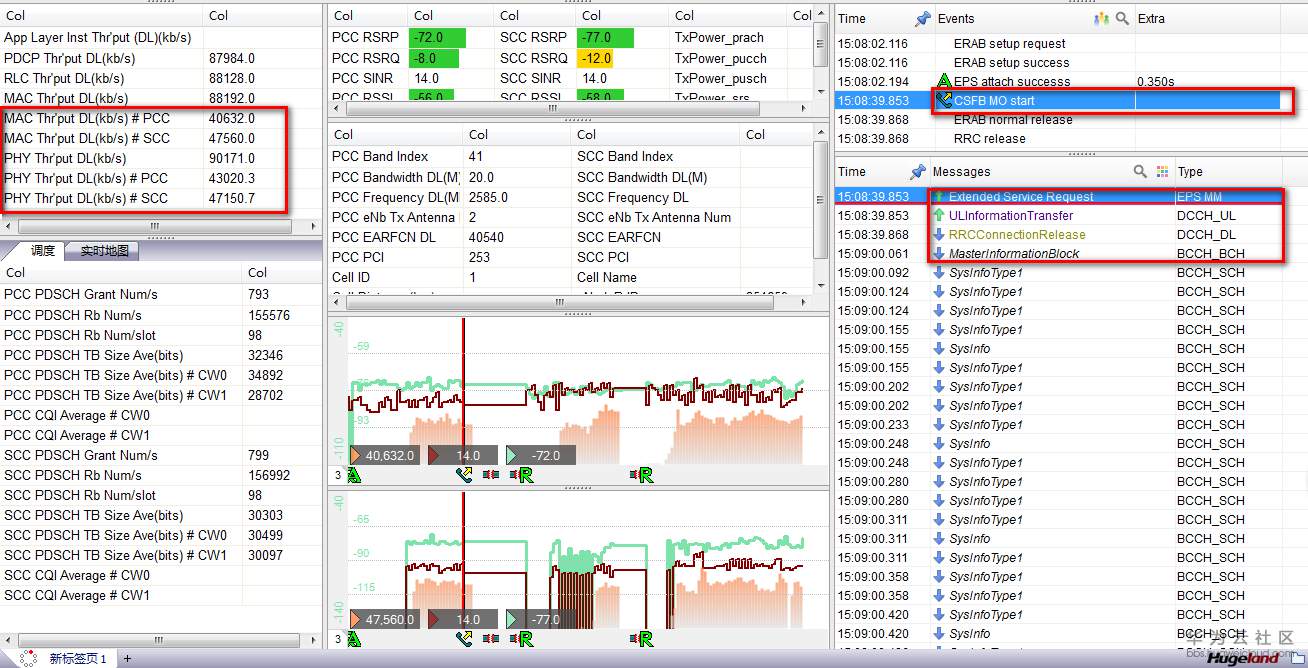Click the green A icon beside EPS attach successs
The width and height of the screenshot is (1308, 668).
tap(943, 81)
